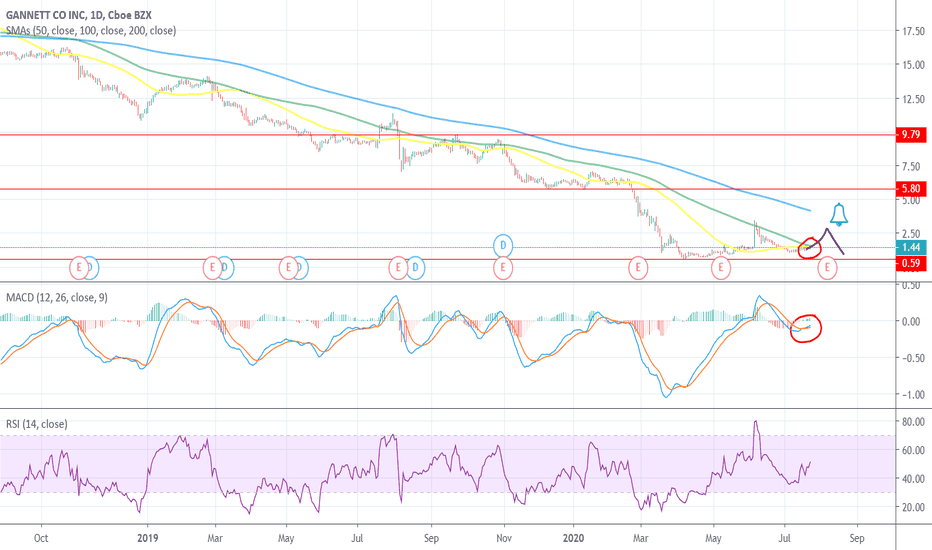Screen dimensions: 932x550
Task: Click the 2020 label on time axis
Action: 574,538
